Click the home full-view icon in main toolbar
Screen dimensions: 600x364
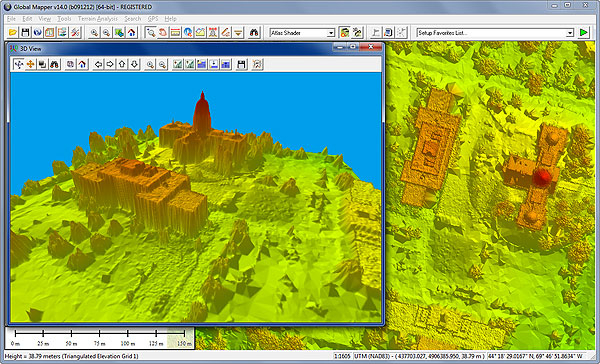pos(132,33)
